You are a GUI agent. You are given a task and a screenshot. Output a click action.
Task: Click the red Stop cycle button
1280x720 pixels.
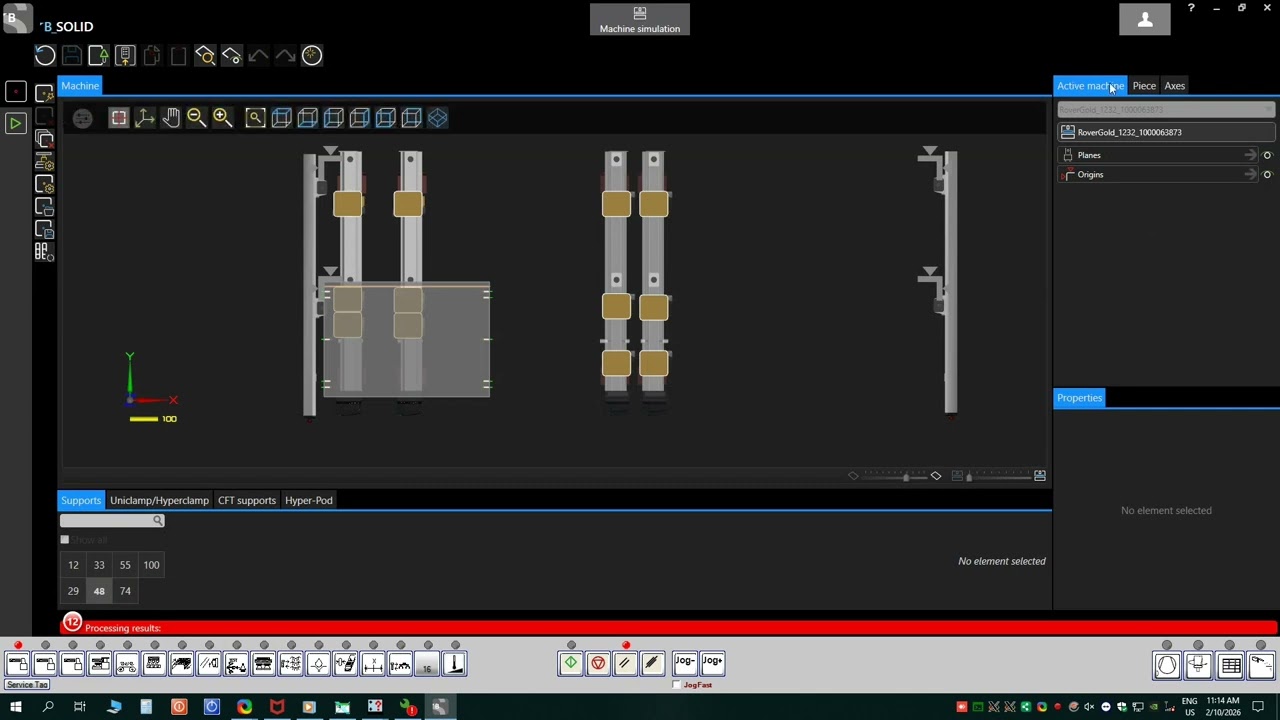click(598, 662)
